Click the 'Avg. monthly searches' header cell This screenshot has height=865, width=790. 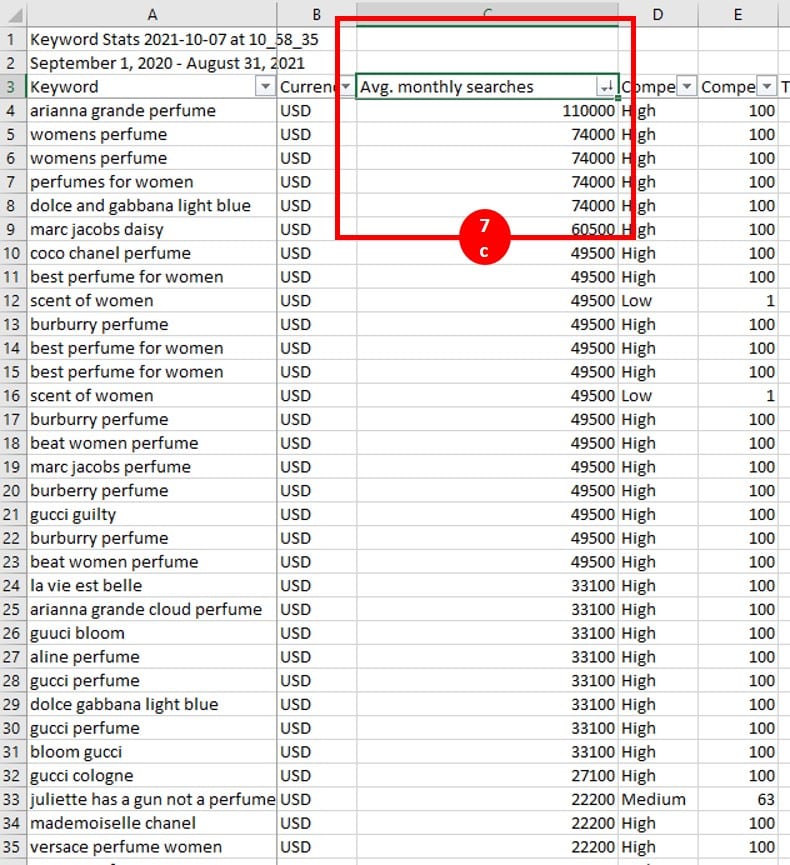tap(487, 87)
